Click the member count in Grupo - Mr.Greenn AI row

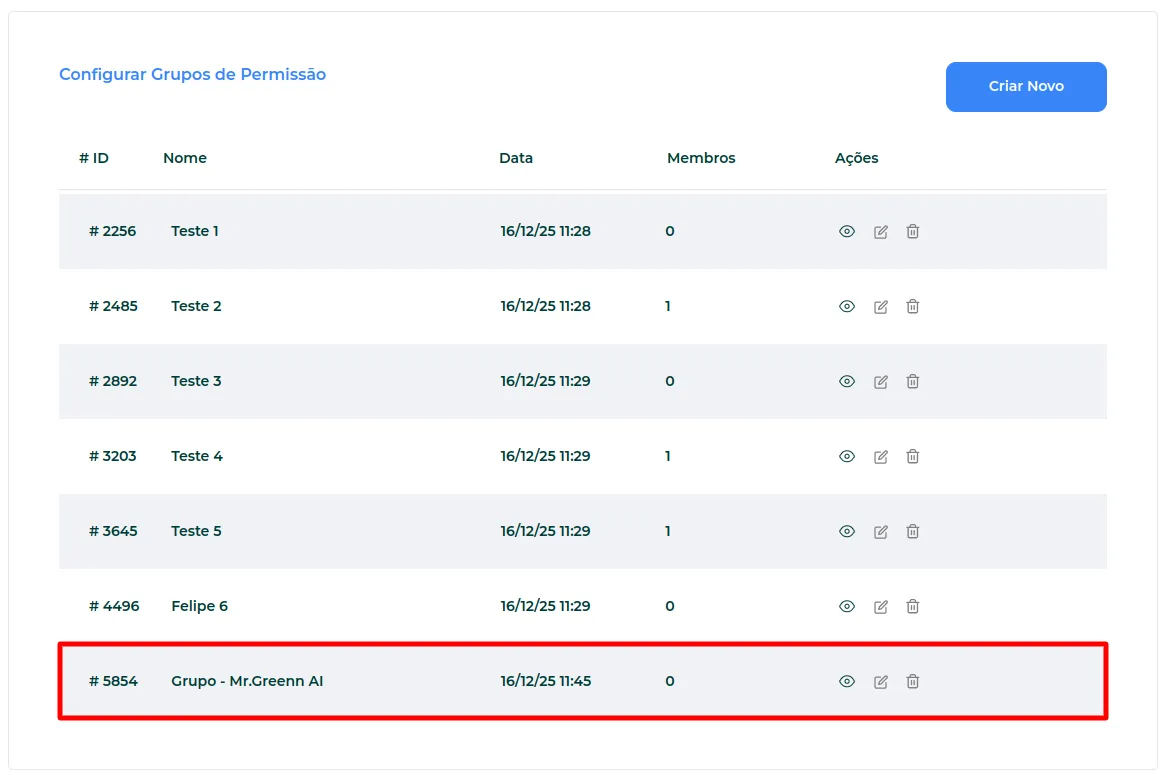[669, 681]
